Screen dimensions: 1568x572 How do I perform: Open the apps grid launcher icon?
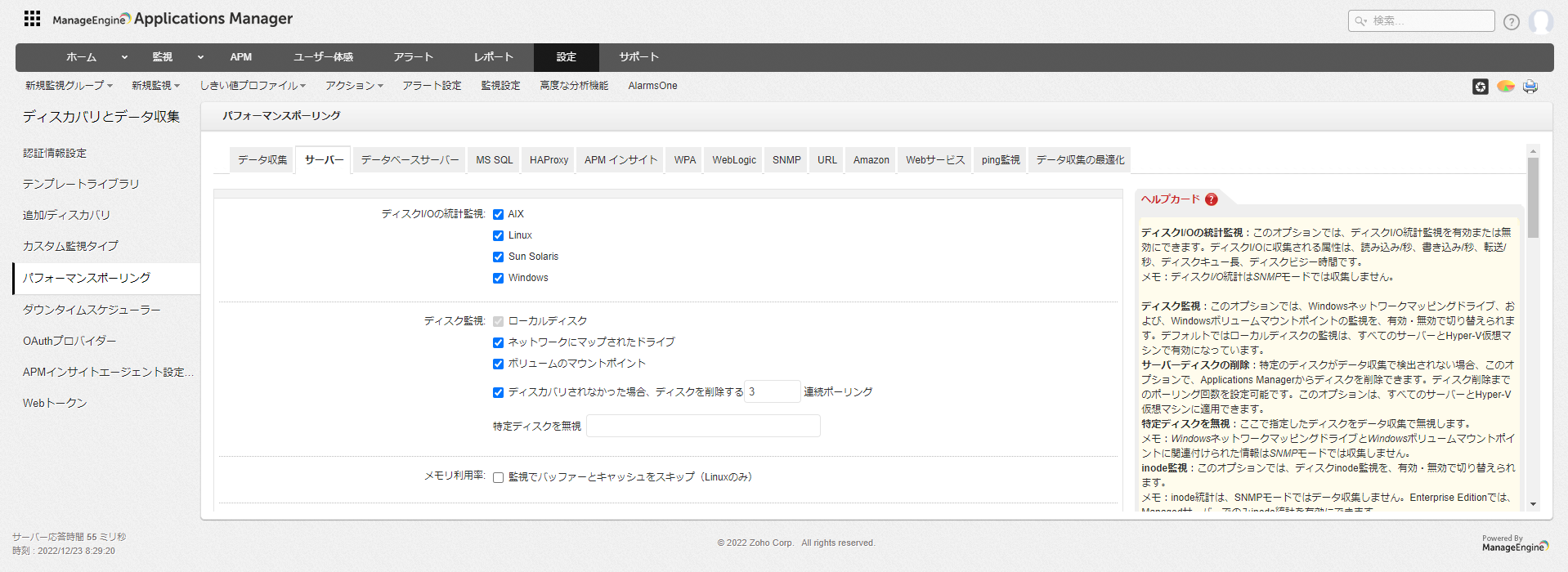coord(32,19)
